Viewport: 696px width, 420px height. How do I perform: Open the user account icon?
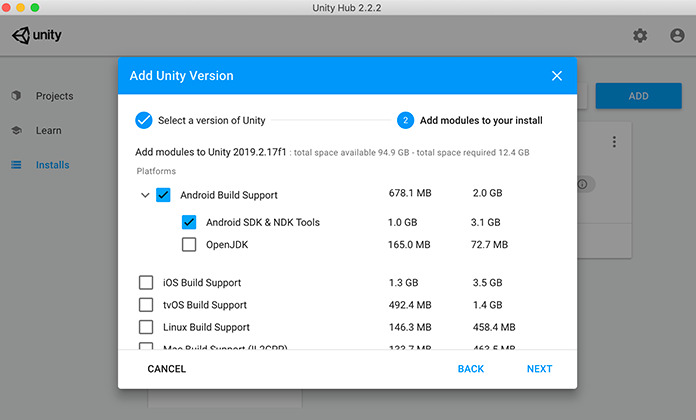(x=677, y=36)
